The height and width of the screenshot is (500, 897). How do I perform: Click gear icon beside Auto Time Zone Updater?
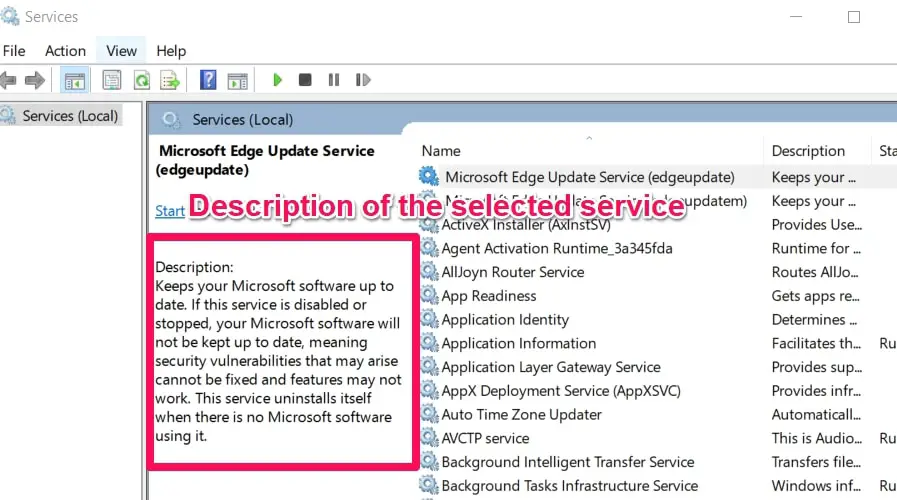[x=430, y=413]
